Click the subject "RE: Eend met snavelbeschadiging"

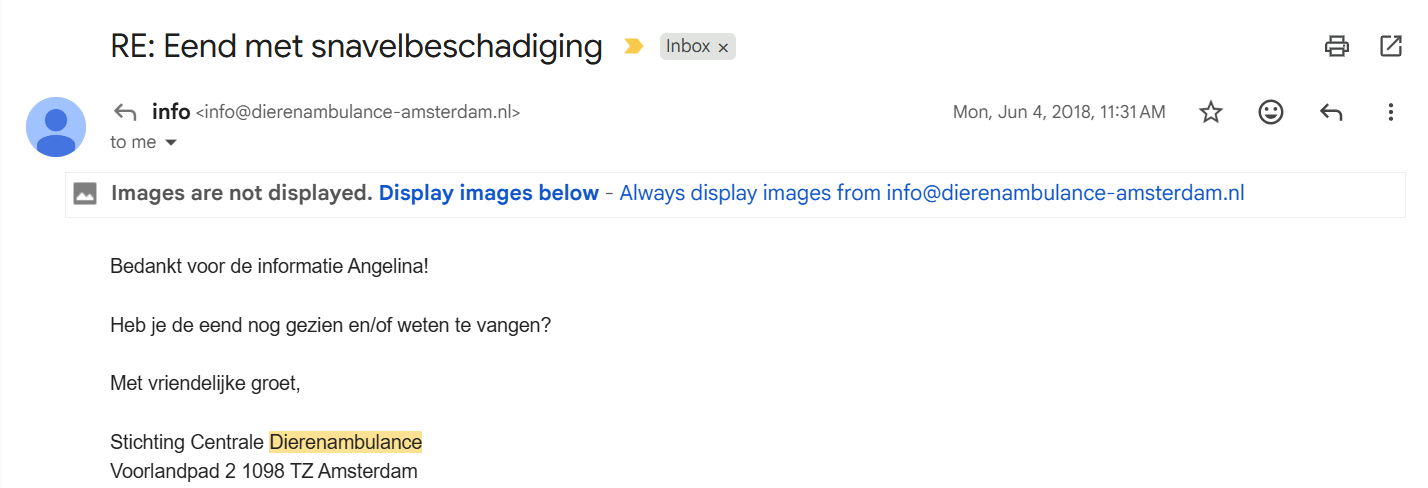coord(356,46)
